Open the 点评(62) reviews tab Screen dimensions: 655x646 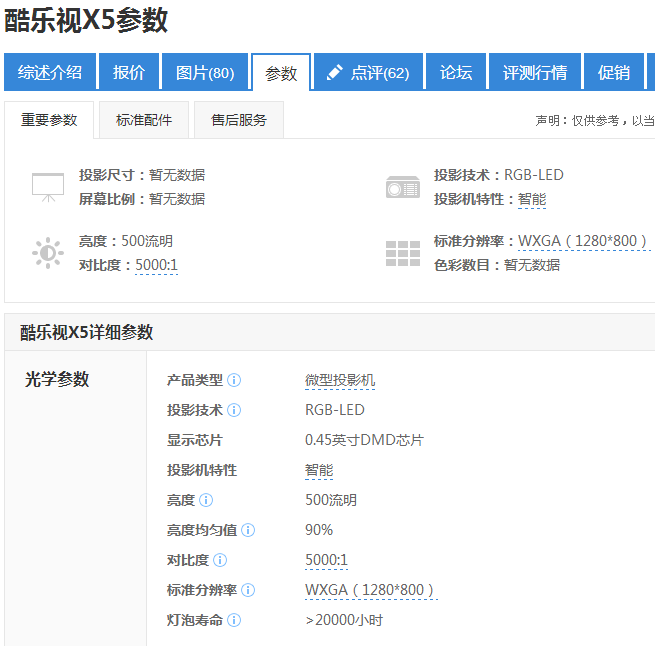click(x=368, y=72)
